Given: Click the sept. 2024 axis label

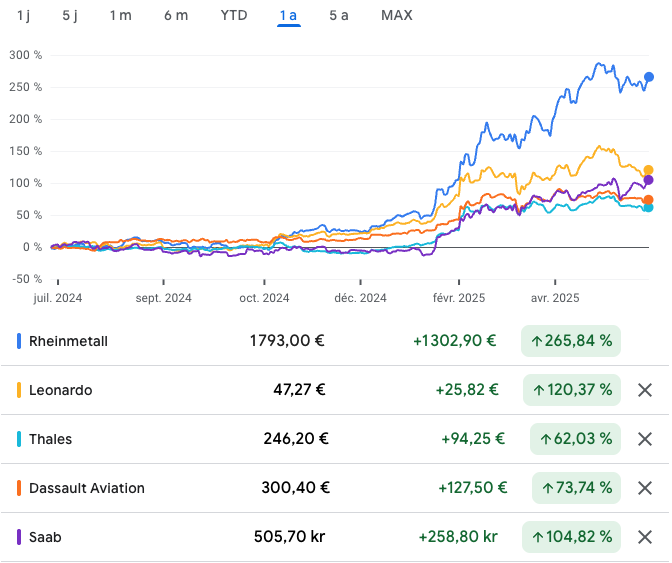Looking at the screenshot, I should [163, 298].
